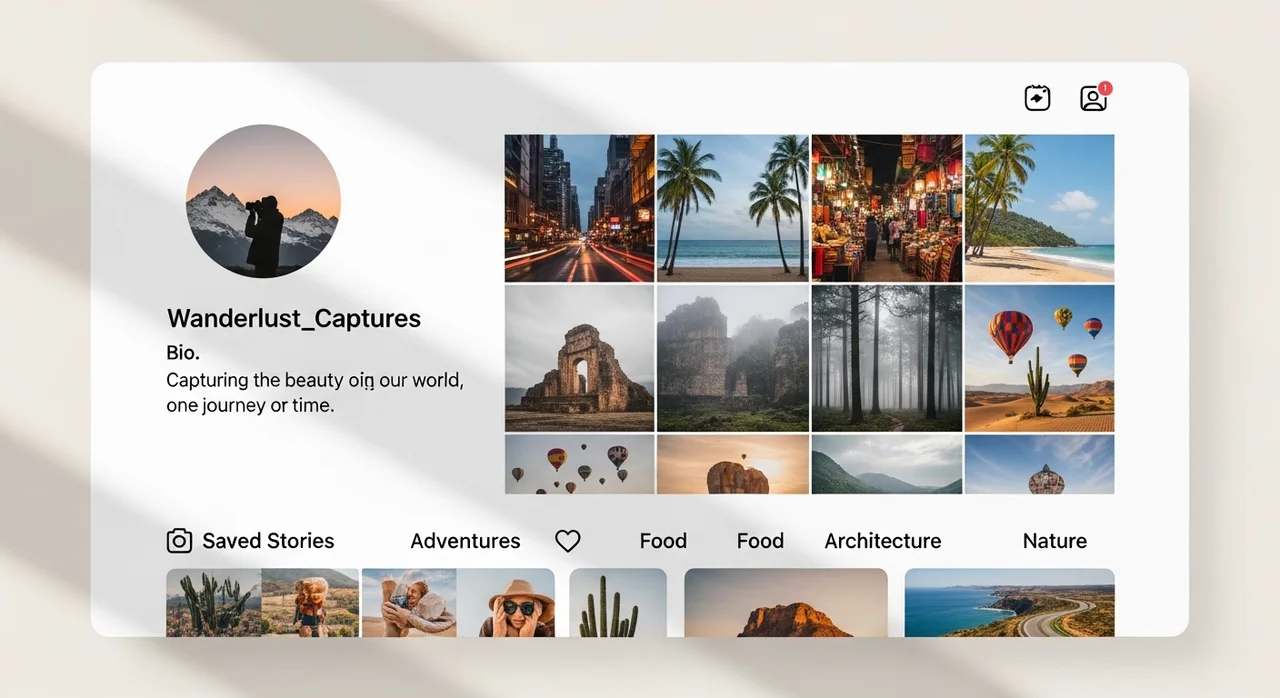Open the coastal road story thumbnail

(x=1009, y=603)
